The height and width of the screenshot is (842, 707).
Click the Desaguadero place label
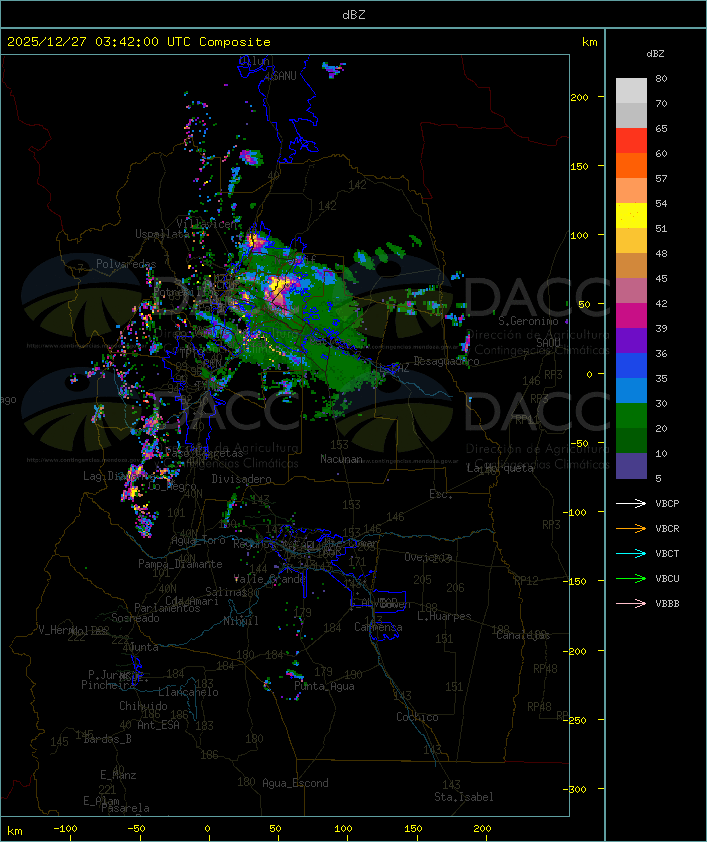446,361
